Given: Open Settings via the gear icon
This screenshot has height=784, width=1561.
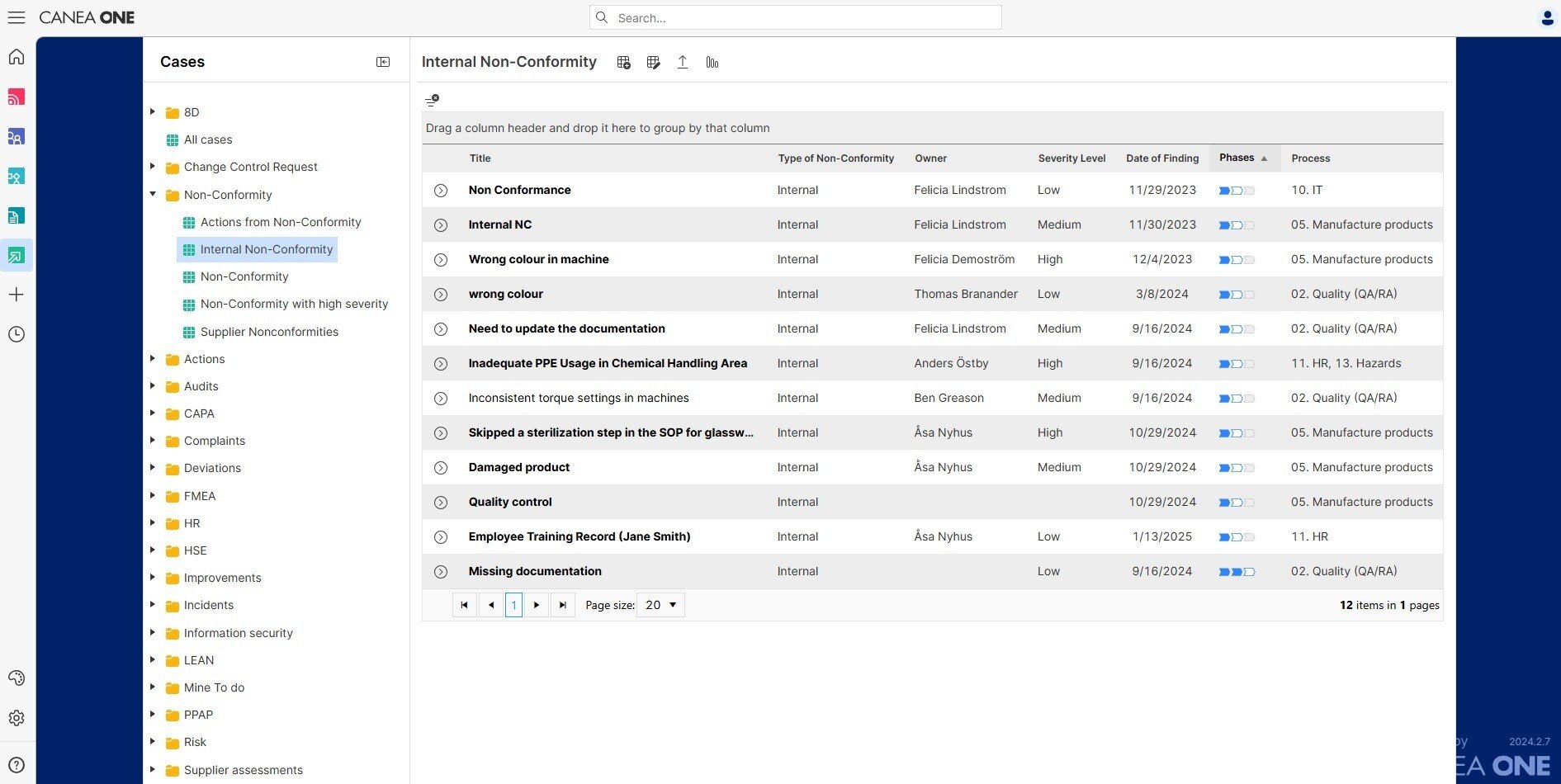Looking at the screenshot, I should click(17, 718).
